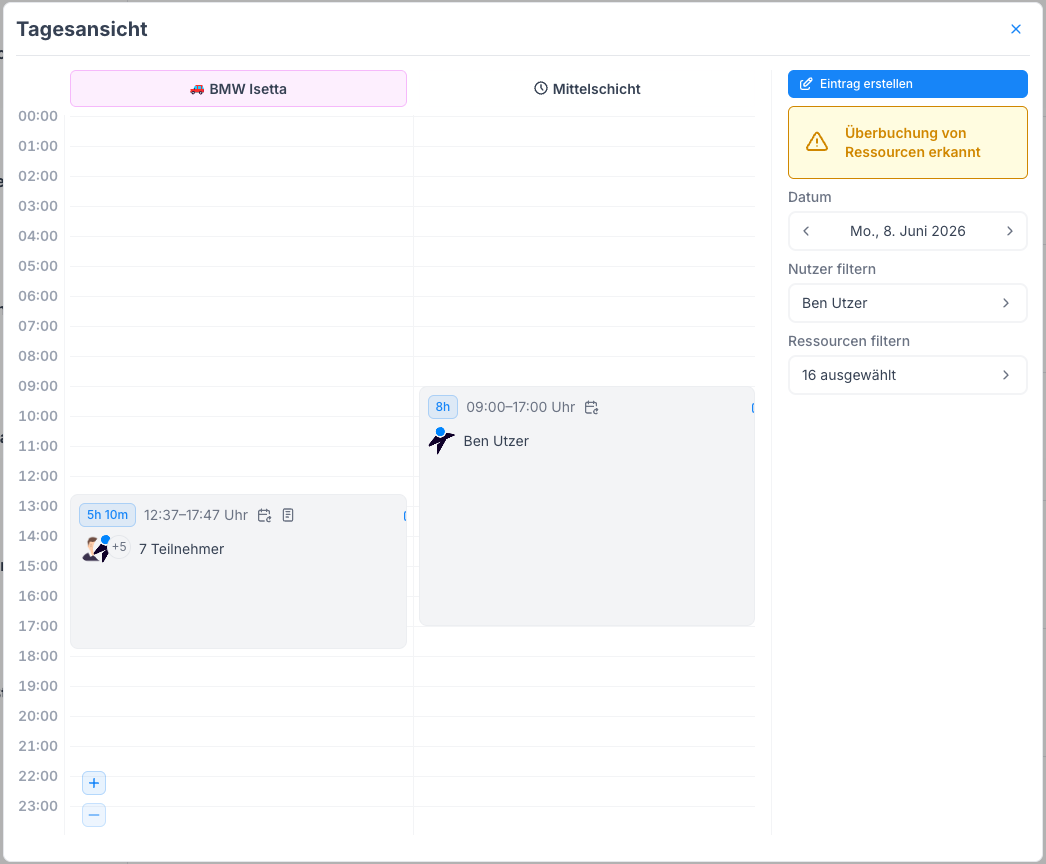
Task: Click the Ben Utzer name in the entry
Action: (x=496, y=441)
